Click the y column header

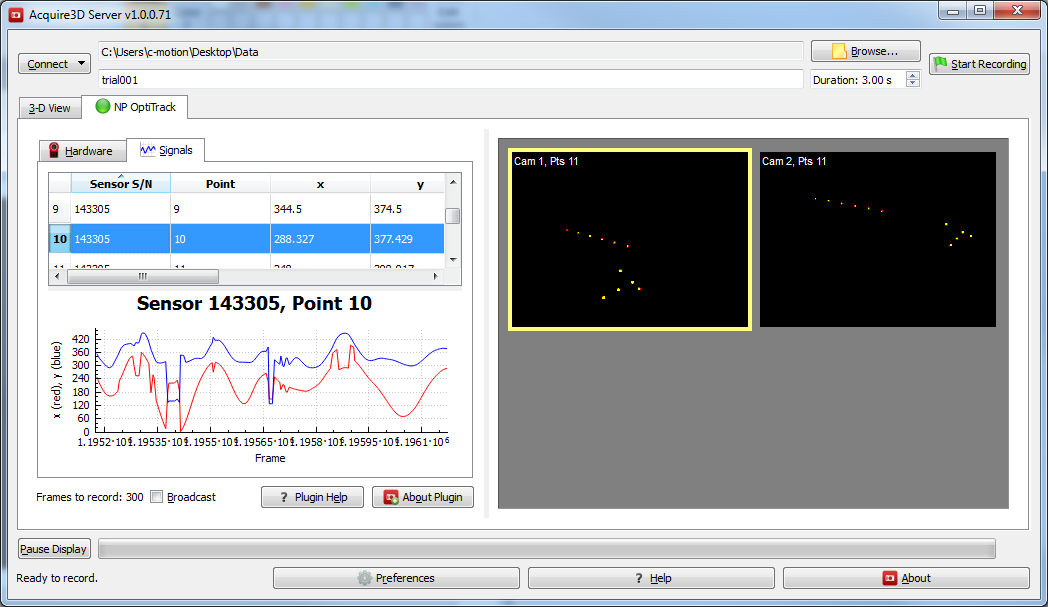[407, 184]
